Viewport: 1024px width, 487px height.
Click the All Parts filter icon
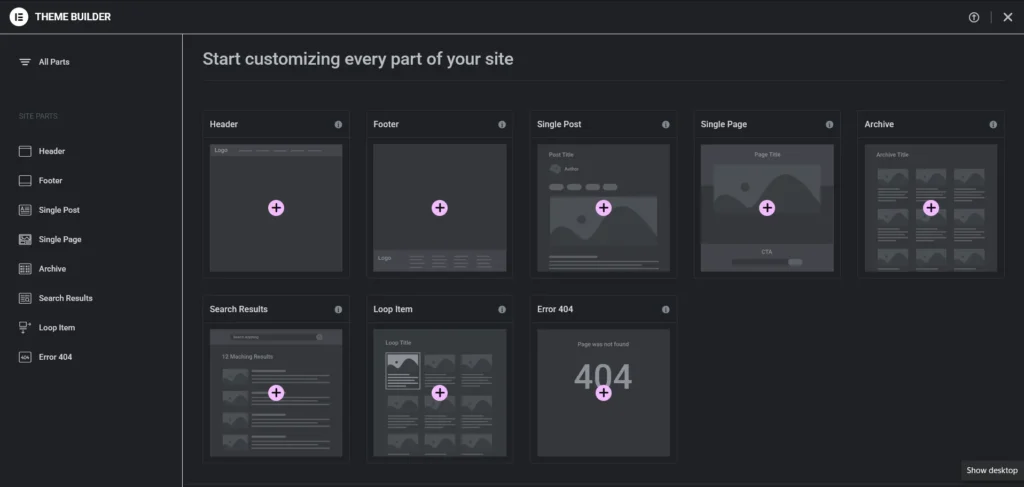tap(25, 62)
